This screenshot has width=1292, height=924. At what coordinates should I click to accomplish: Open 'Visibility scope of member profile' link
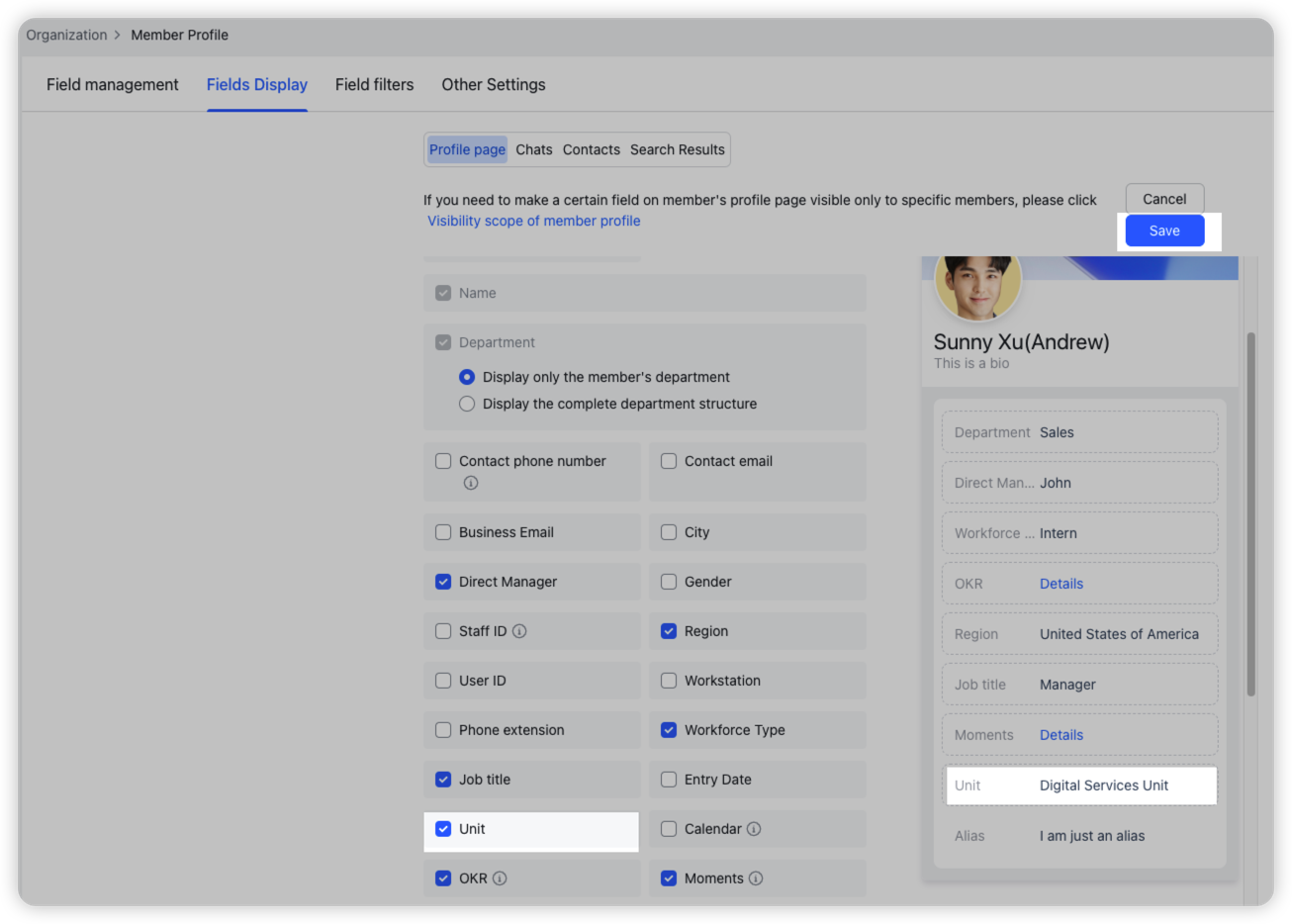point(533,221)
